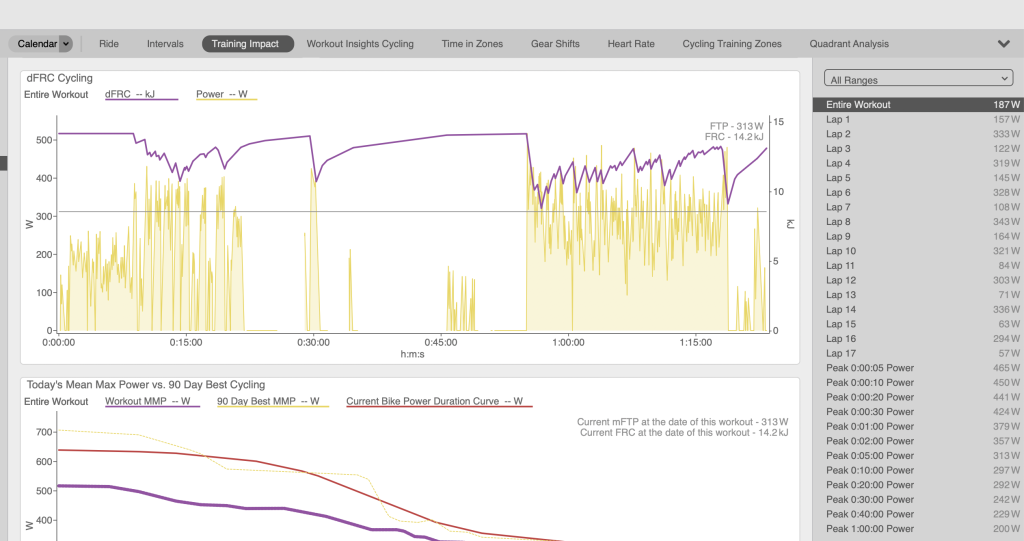Toggle Current Bike Power Duration Curve legend
Image resolution: width=1024 pixels, height=541 pixels.
click(439, 402)
